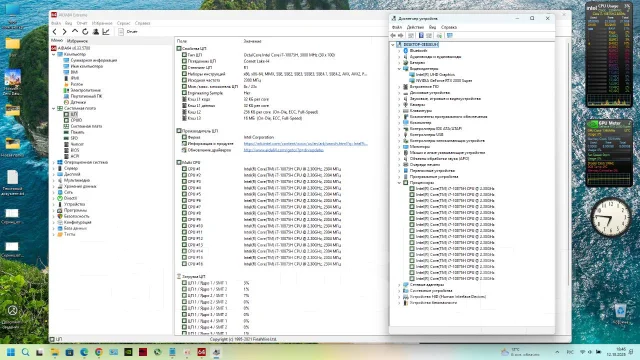640x360 pixels.
Task: Open Отчет menu in AIDA64 menu bar
Action: (x=82, y=23)
